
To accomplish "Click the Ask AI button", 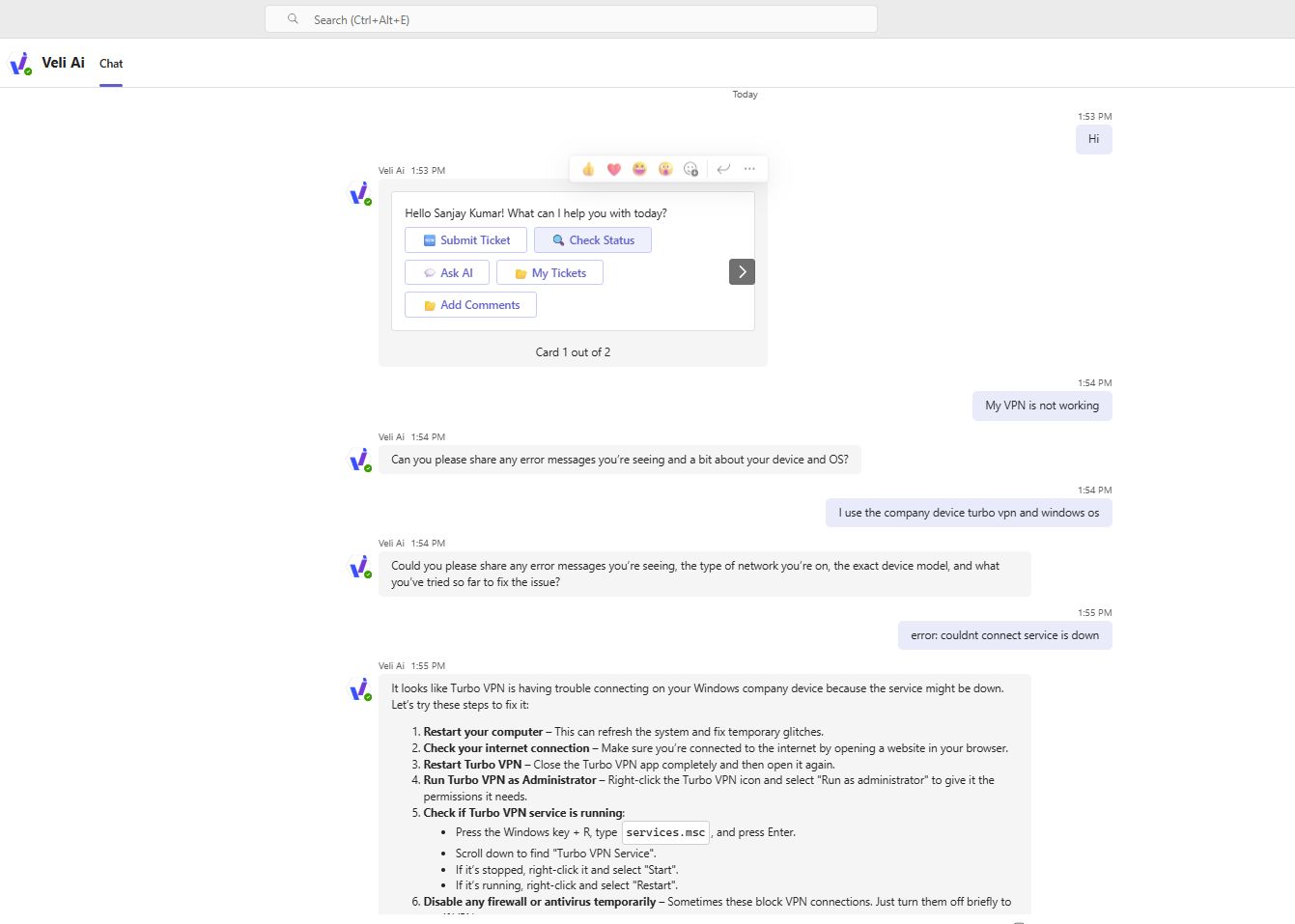I will pyautogui.click(x=446, y=272).
